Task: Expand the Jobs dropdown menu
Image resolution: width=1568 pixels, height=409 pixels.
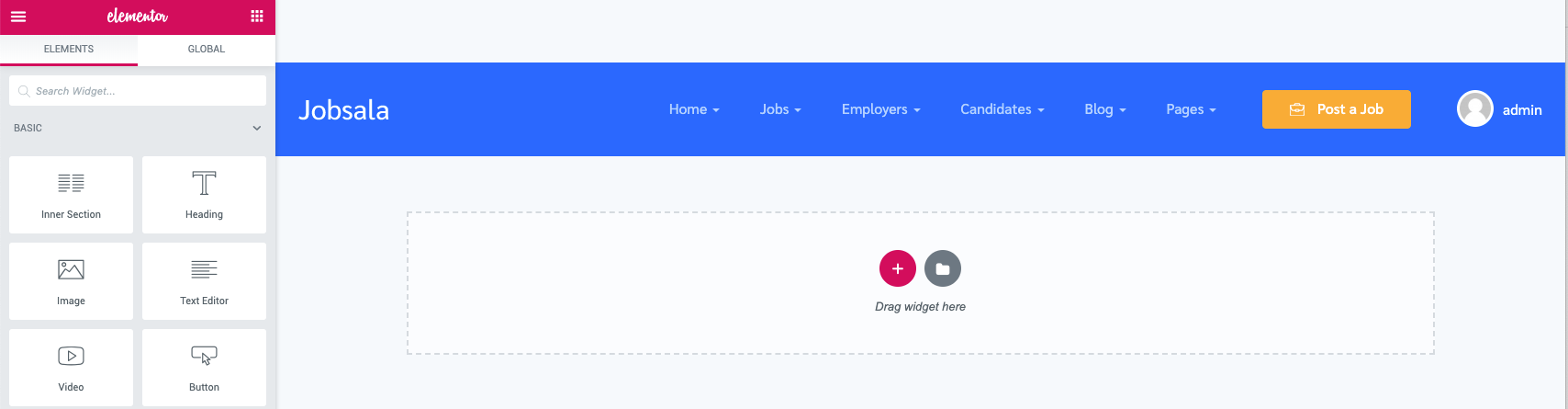Action: click(x=779, y=109)
